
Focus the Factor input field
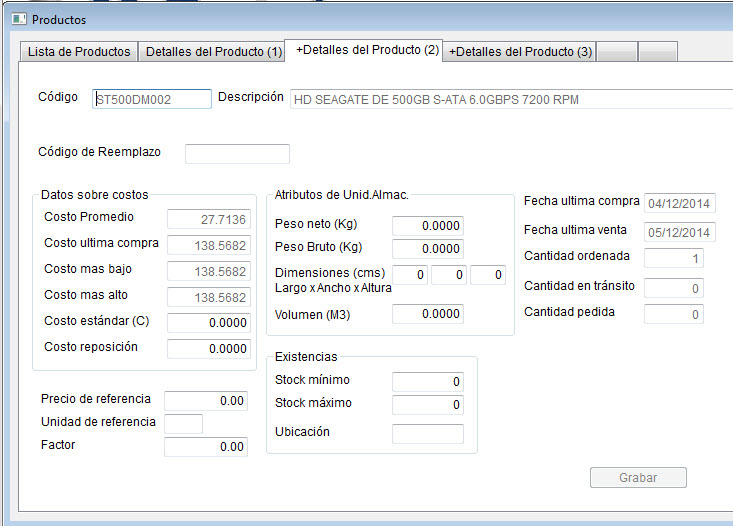click(205, 447)
